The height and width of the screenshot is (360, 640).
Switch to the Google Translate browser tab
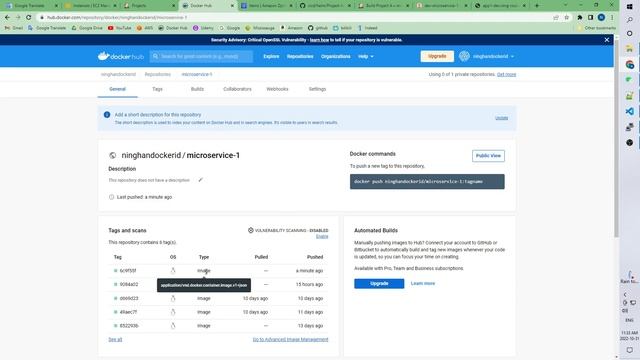coord(31,6)
